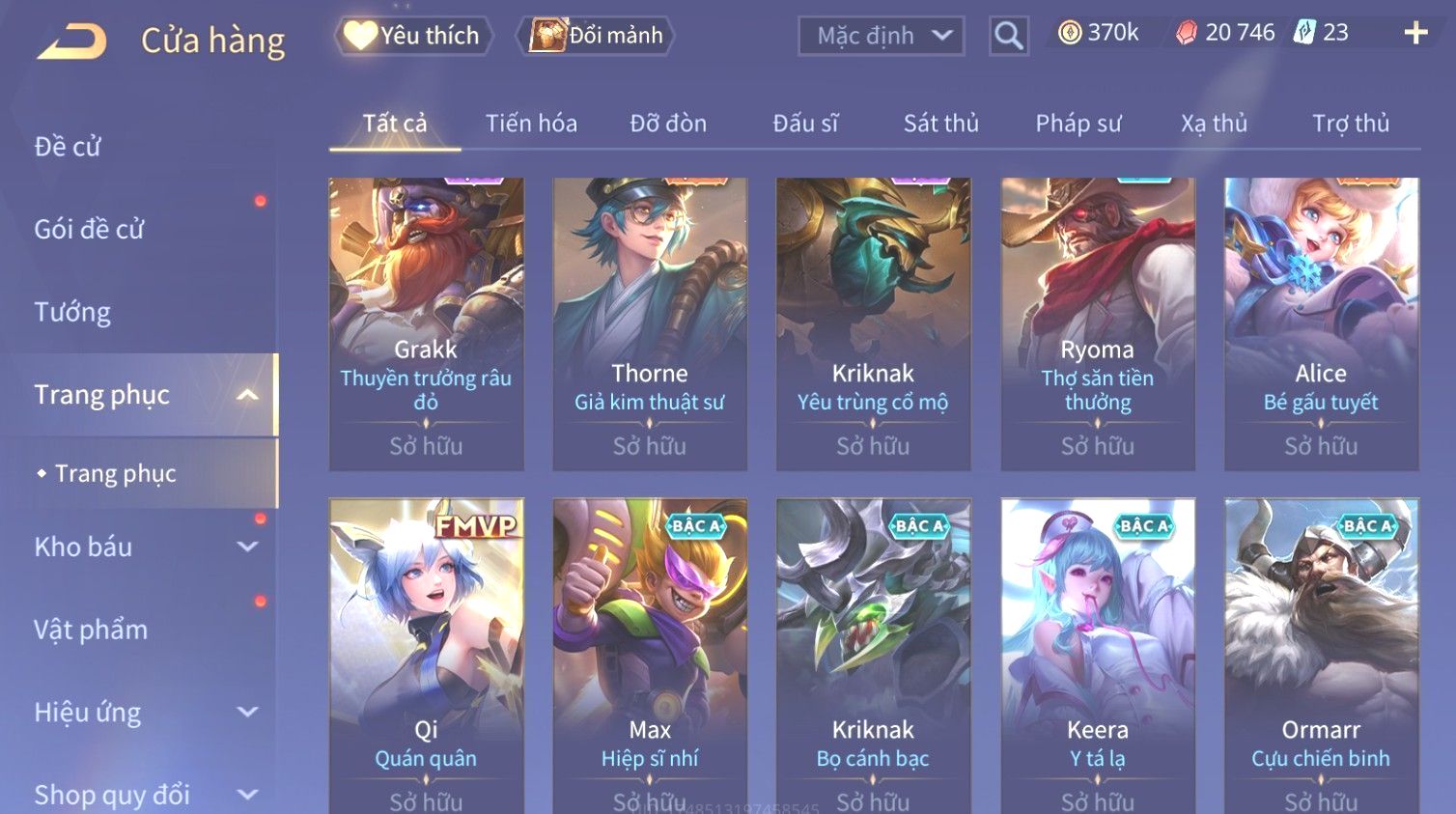Select the Grakk Thuyền trưởng râu đỏ skin card
The height and width of the screenshot is (814, 1456).
426,323
